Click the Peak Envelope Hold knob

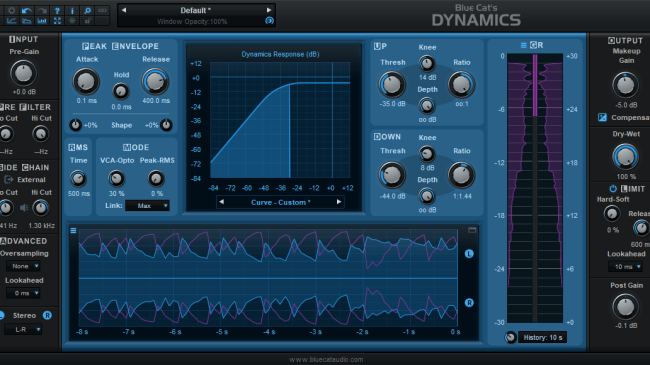click(x=121, y=91)
